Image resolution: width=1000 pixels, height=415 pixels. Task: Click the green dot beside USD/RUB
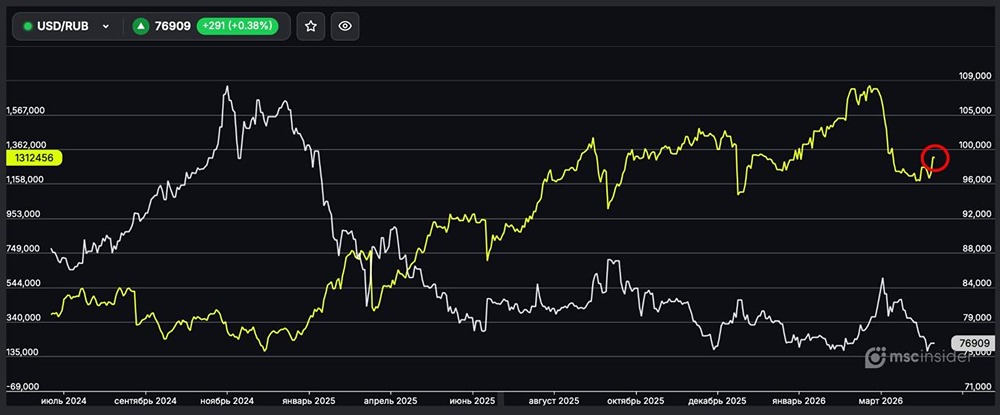(28, 27)
